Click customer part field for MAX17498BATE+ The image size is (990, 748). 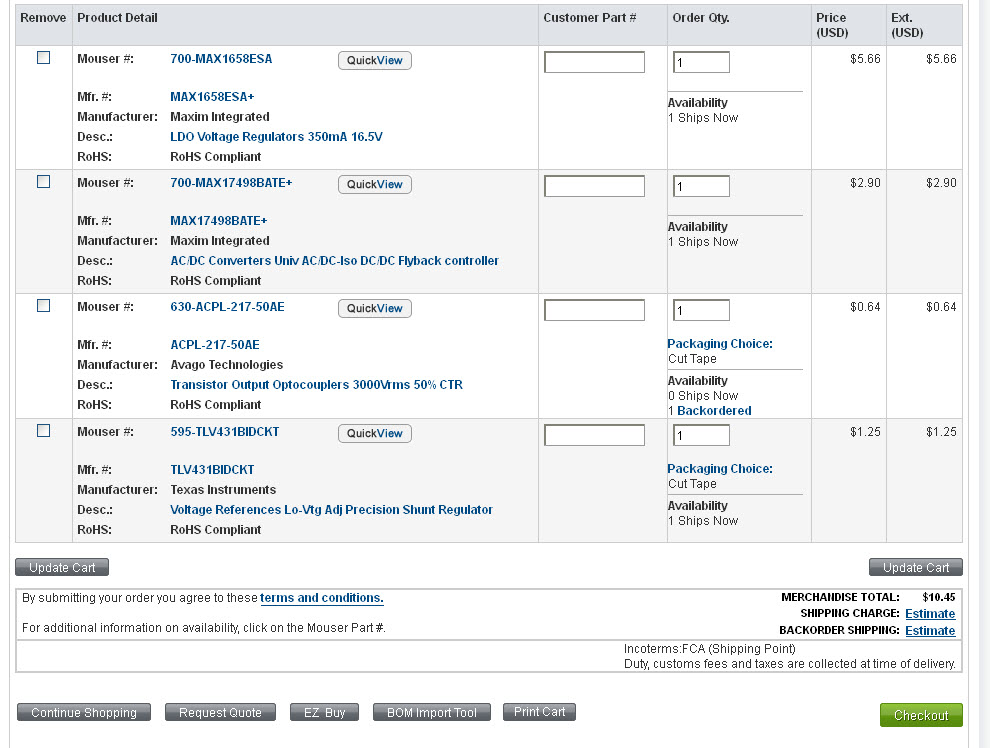point(594,186)
